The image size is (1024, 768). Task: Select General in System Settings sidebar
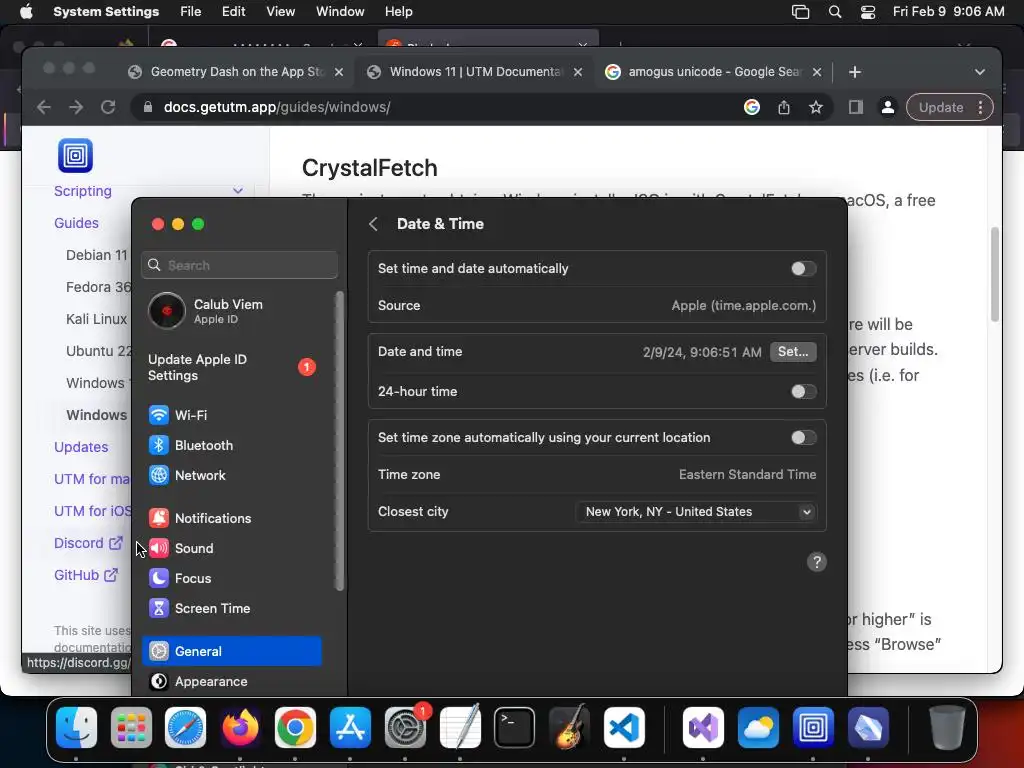[232, 651]
